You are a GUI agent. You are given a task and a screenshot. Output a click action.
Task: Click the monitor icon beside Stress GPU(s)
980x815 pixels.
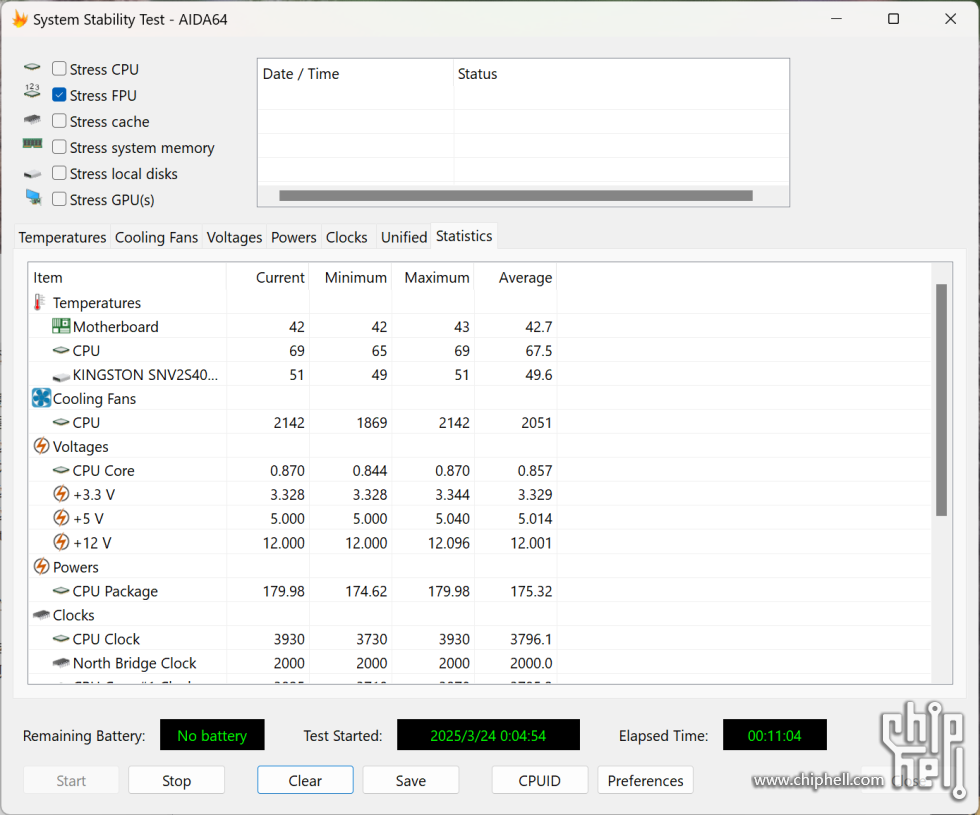(33, 198)
